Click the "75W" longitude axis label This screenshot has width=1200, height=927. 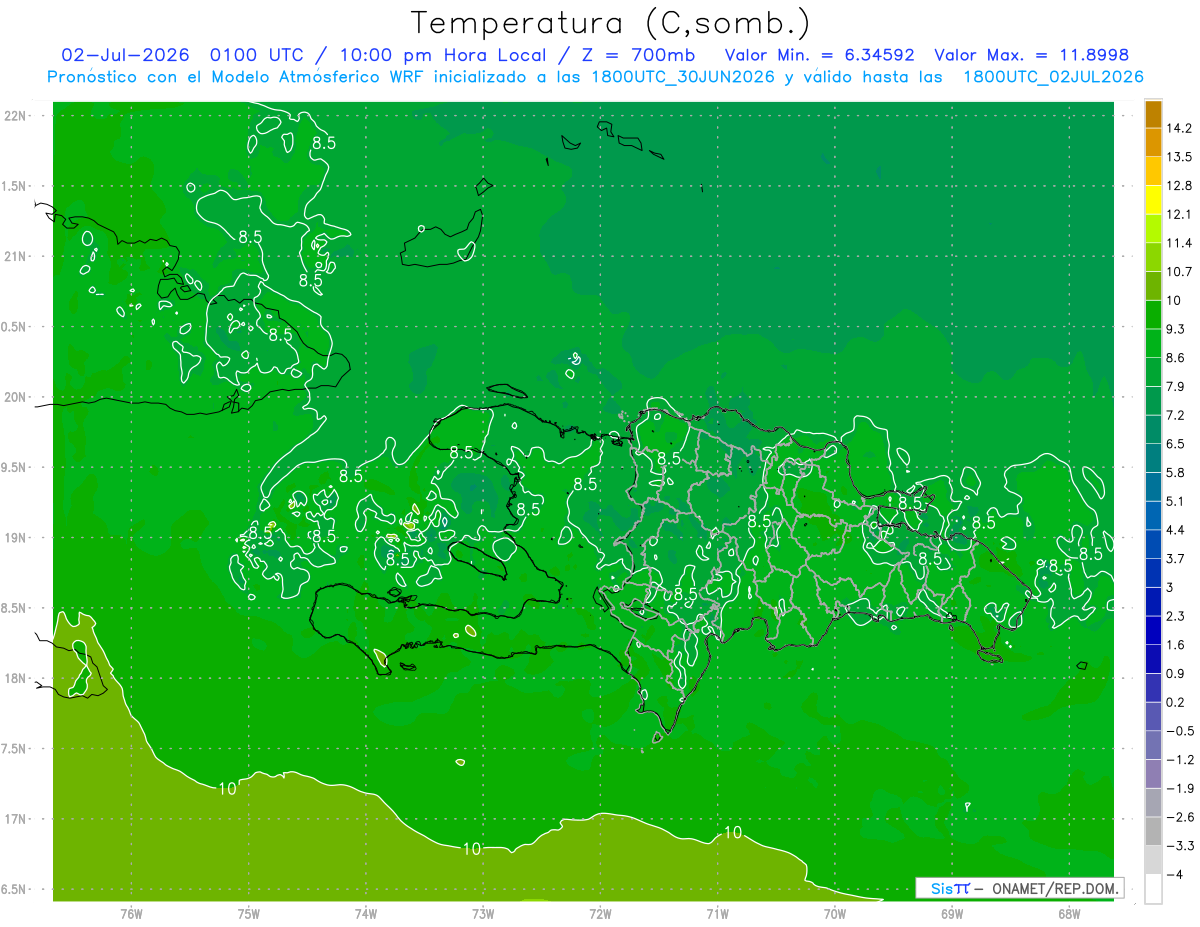248,914
